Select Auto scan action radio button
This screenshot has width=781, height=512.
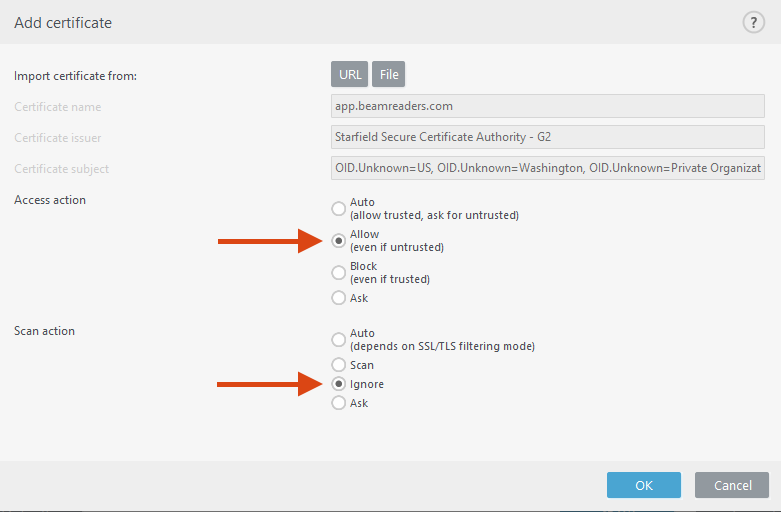point(339,340)
